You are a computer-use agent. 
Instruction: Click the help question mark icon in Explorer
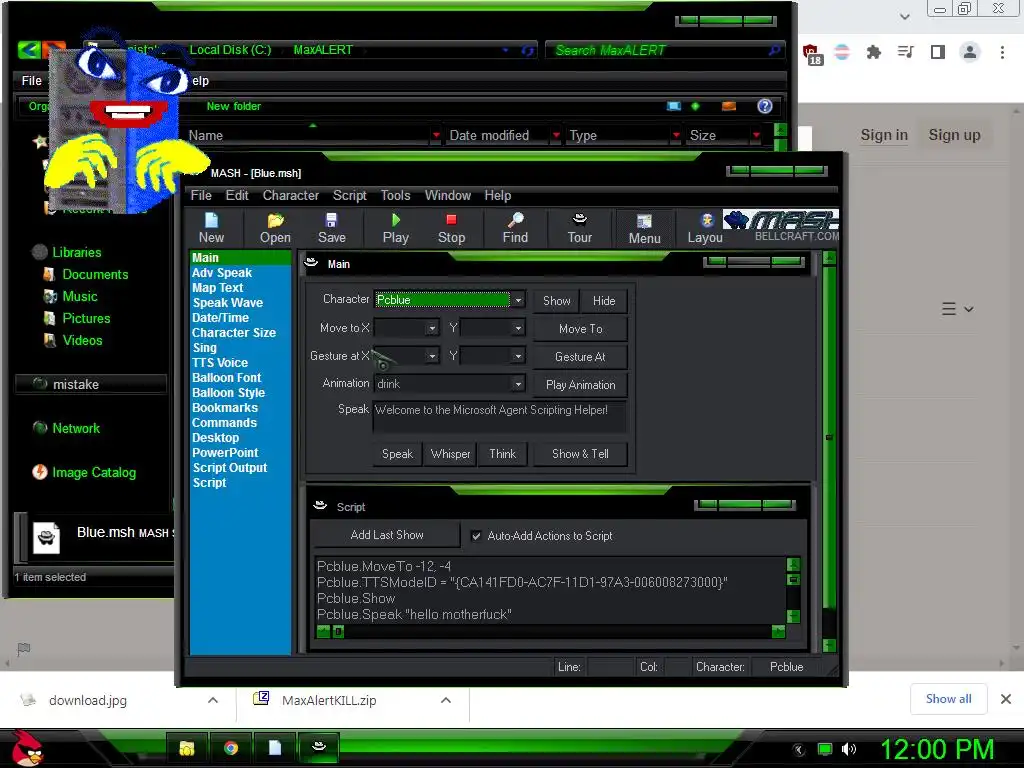click(x=765, y=106)
